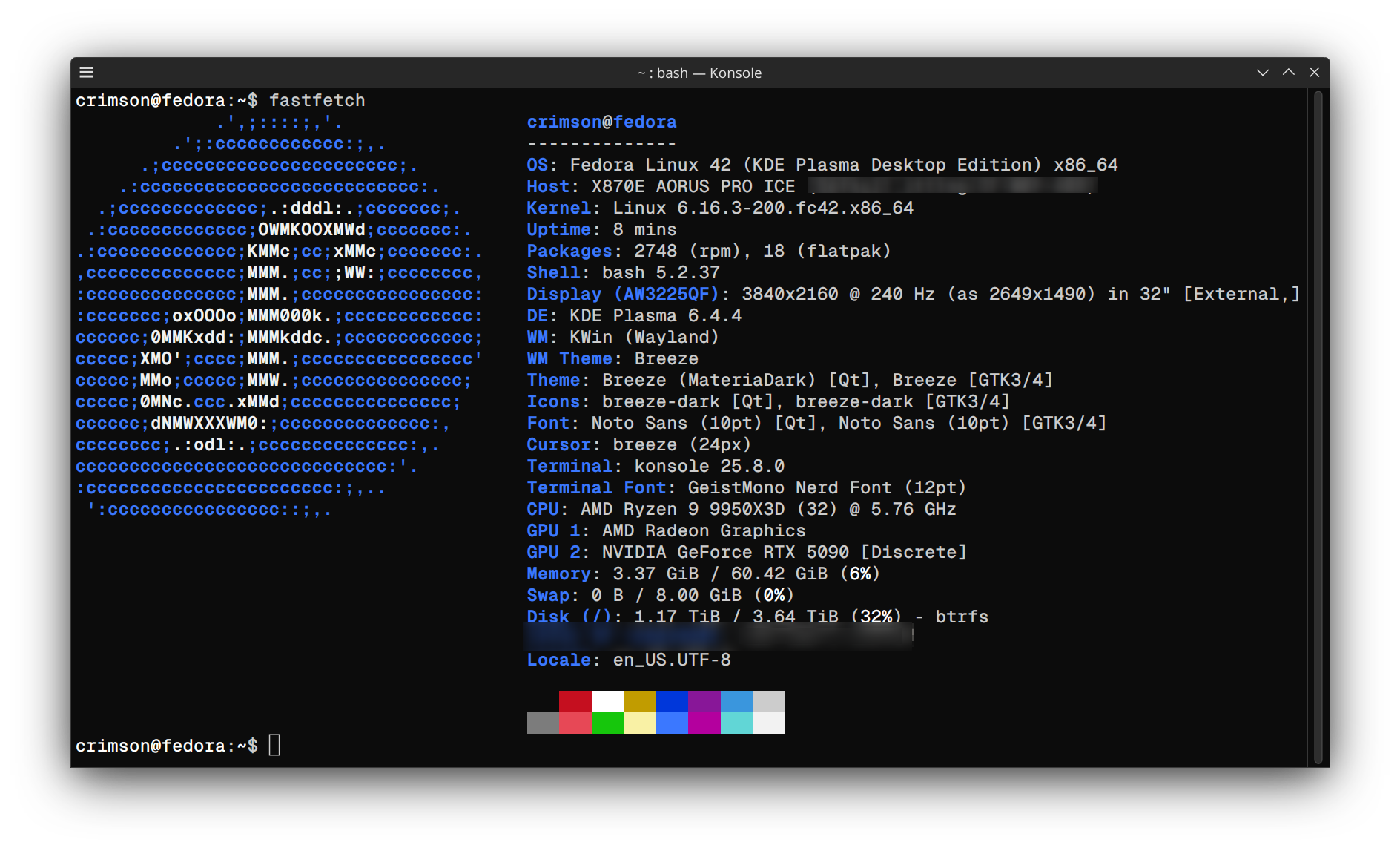Viewport: 1400px width, 851px height.
Task: Click the 'Memory: 3.37 GiB / 60.42 GiB' line
Action: (x=704, y=574)
